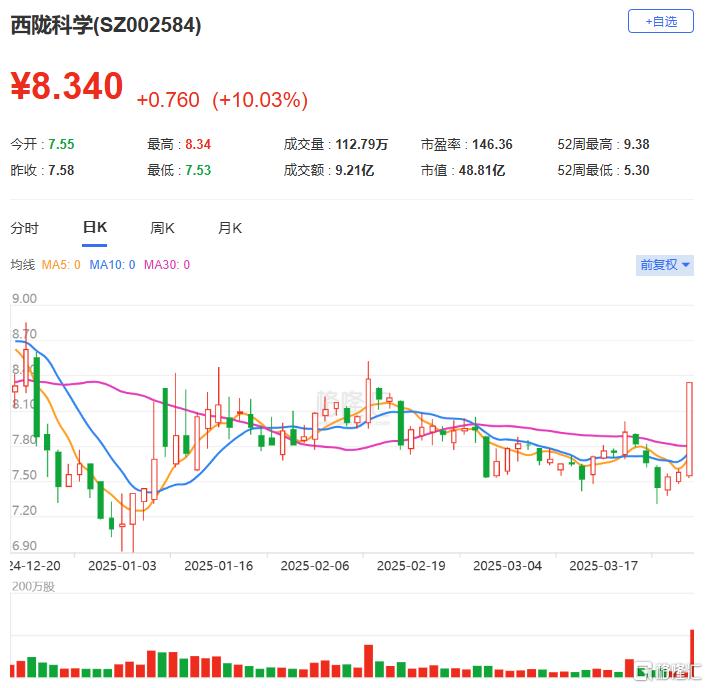Click the 成交量 value 112.79万

362,144
